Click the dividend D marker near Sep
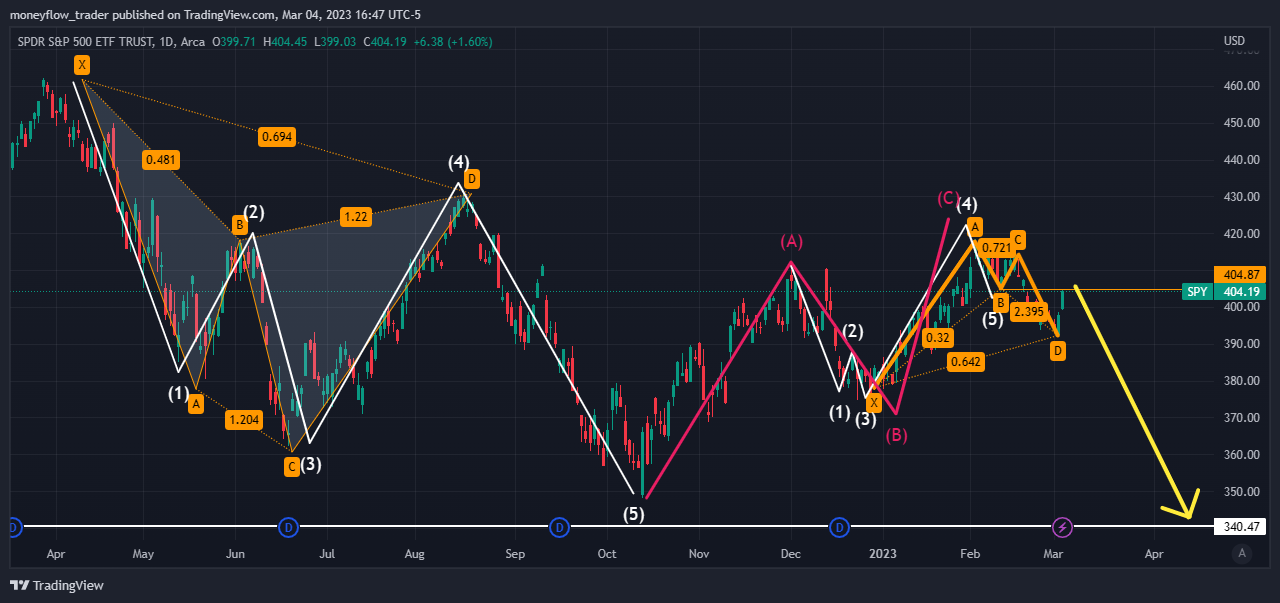Viewport: 1280px width, 603px height. 559,526
